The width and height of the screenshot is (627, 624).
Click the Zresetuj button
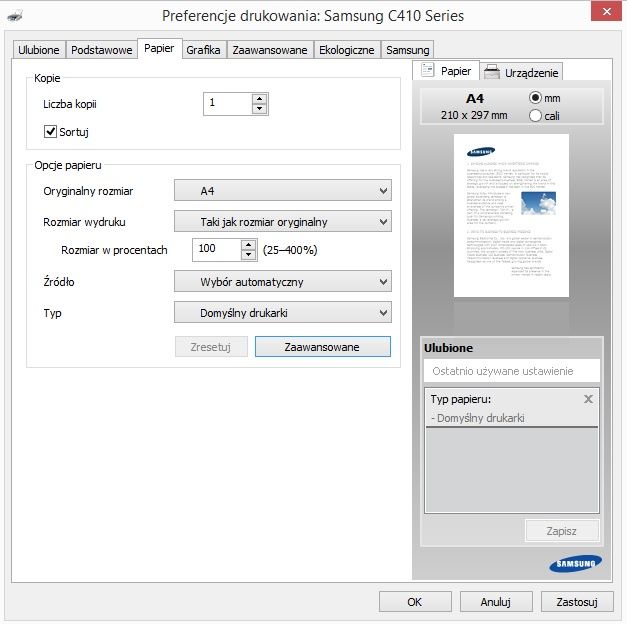(211, 346)
